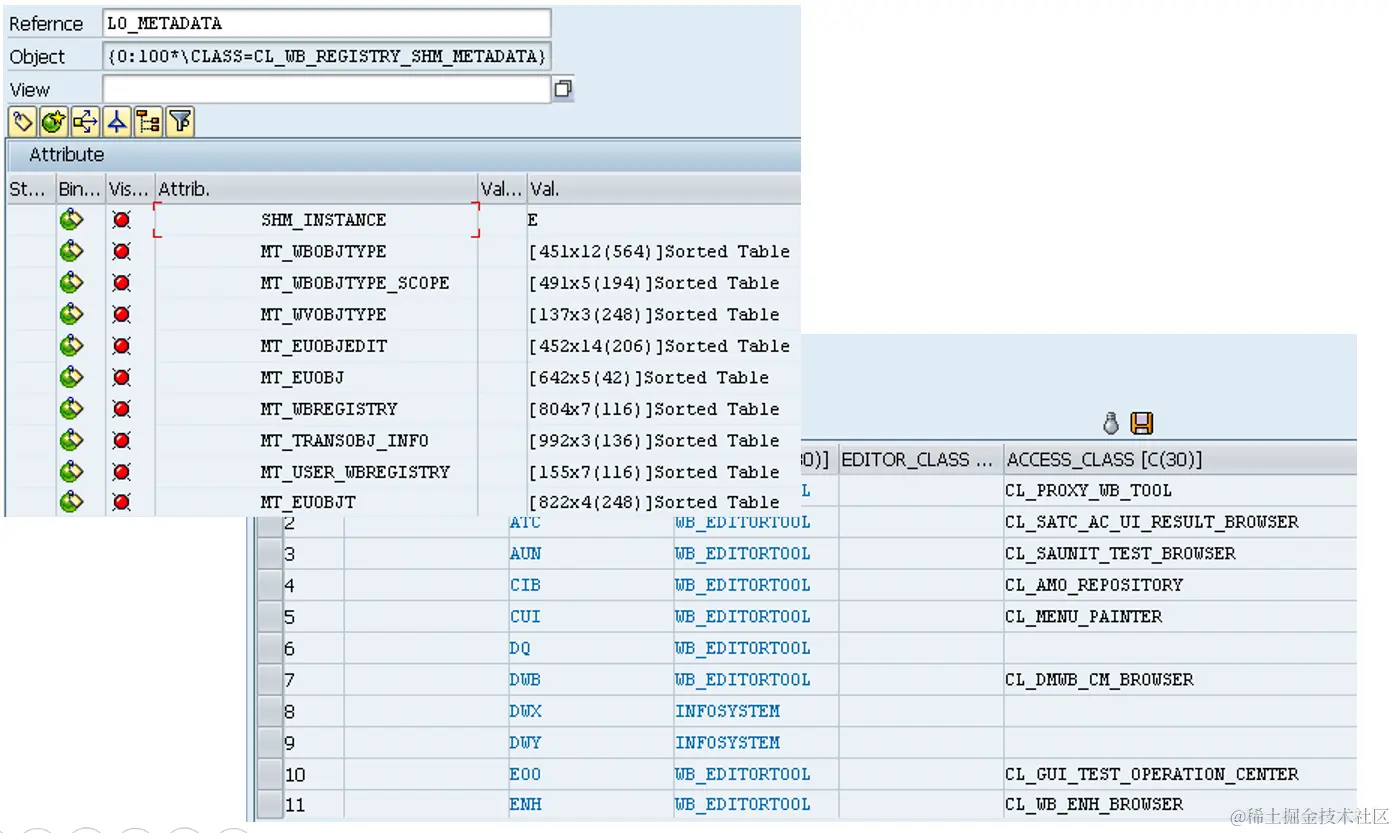
Task: Click the binding icon in the MT_EUOBJEDIT row
Action: (71, 346)
